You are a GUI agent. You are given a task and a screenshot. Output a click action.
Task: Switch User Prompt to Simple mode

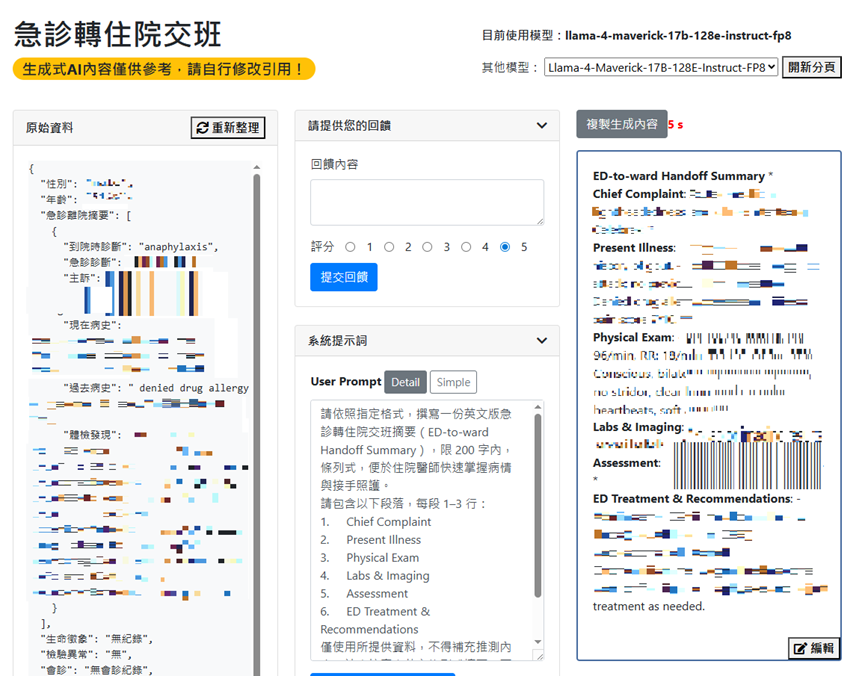[455, 382]
